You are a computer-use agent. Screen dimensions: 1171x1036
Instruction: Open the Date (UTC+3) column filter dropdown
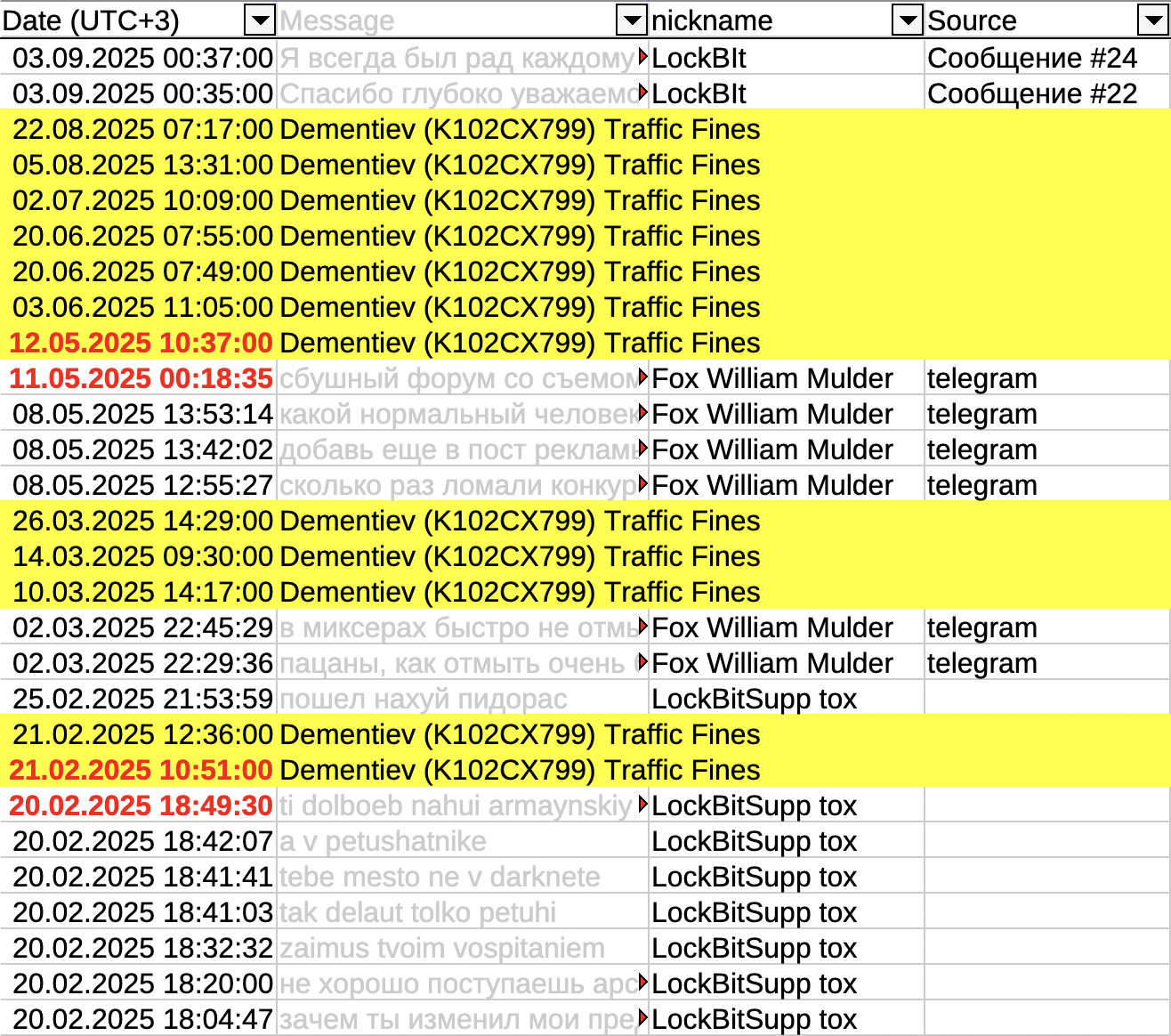(259, 20)
